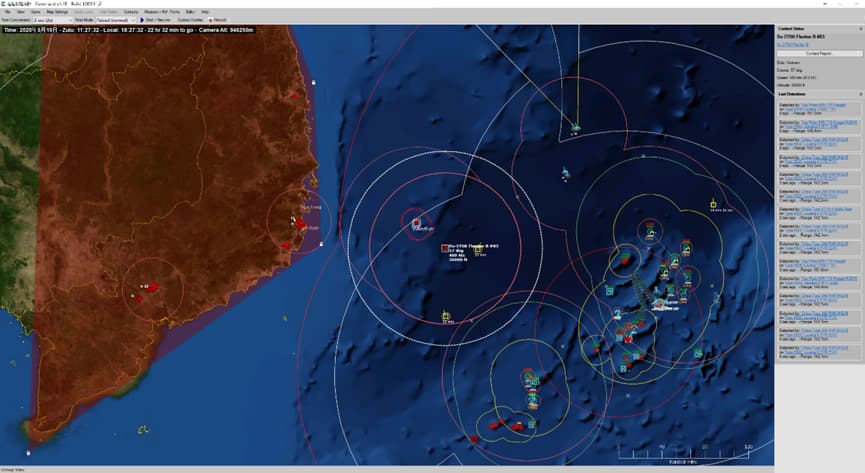
Task: Click the nautical miles scale bar
Action: (685, 454)
